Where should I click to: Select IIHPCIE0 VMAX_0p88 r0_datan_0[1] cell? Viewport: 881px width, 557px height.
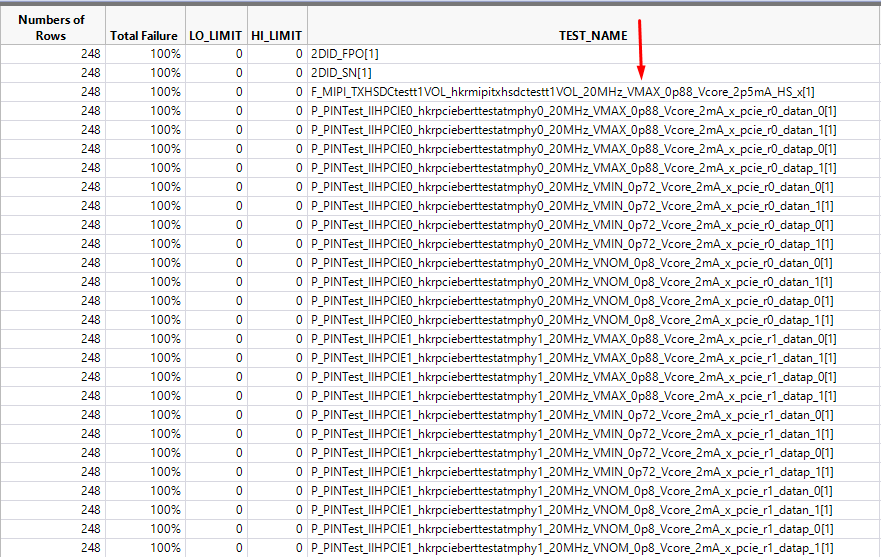coord(593,111)
